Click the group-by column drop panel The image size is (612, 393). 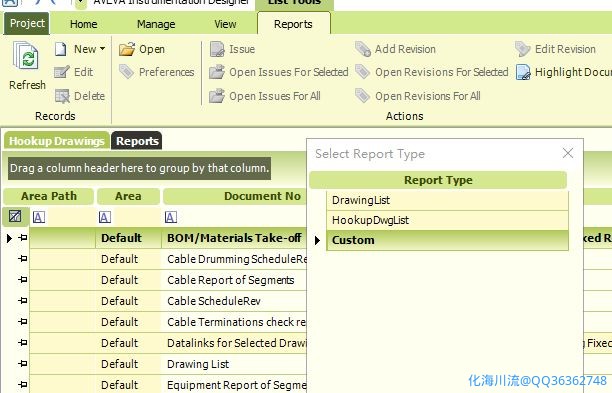139,168
